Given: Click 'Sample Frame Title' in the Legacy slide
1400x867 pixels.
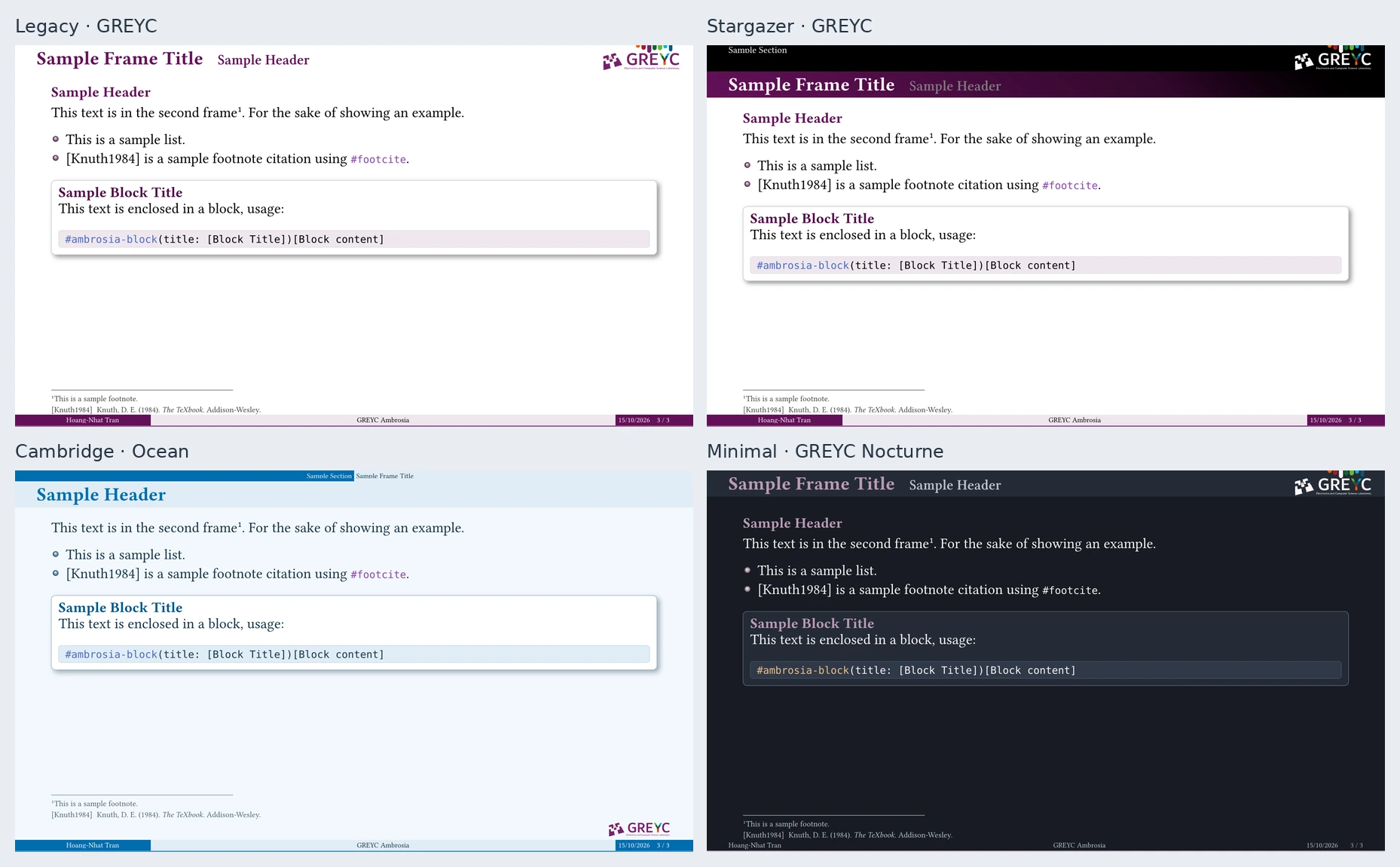Looking at the screenshot, I should point(120,59).
